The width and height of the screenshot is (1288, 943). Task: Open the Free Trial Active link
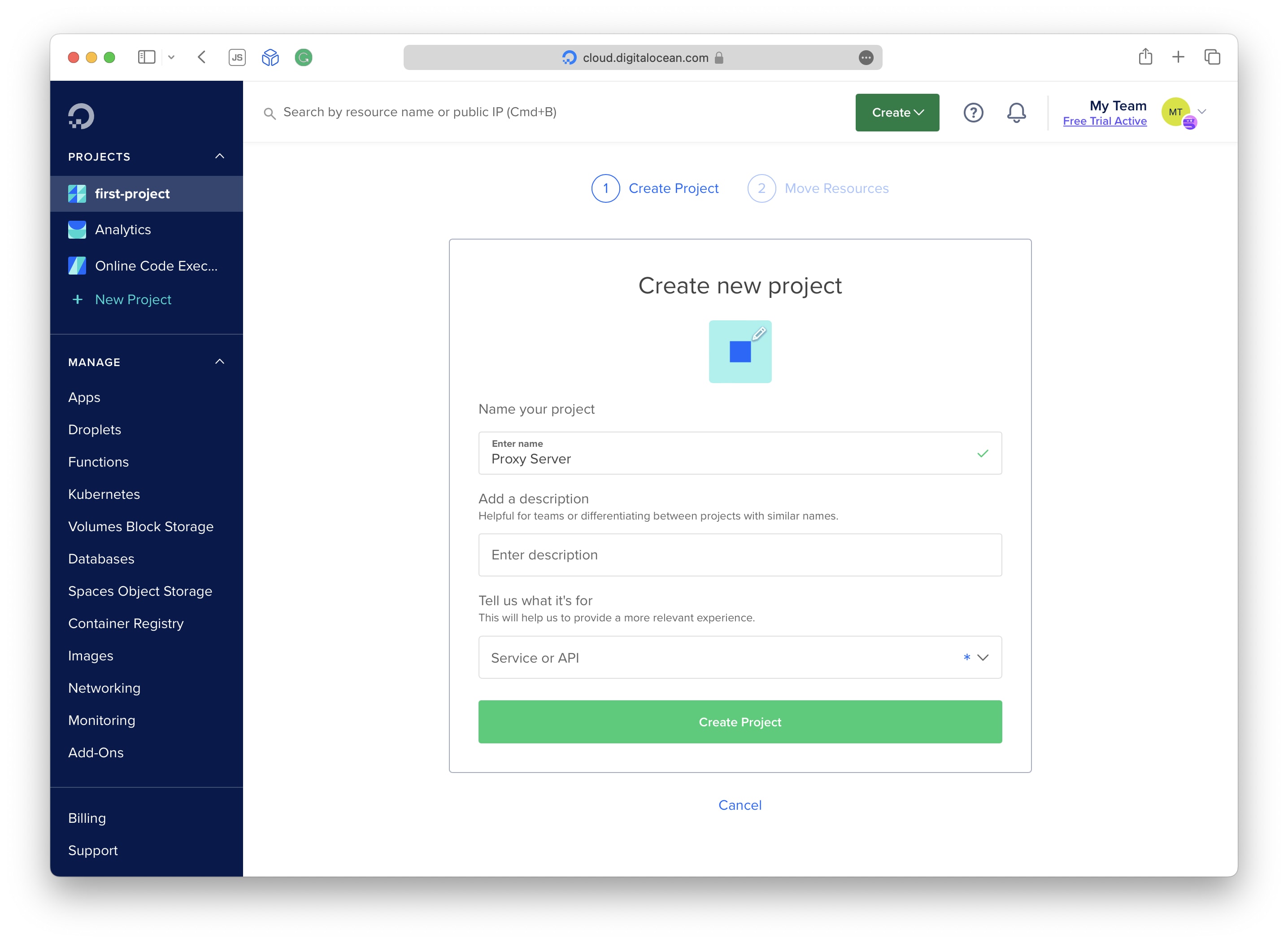(x=1105, y=121)
